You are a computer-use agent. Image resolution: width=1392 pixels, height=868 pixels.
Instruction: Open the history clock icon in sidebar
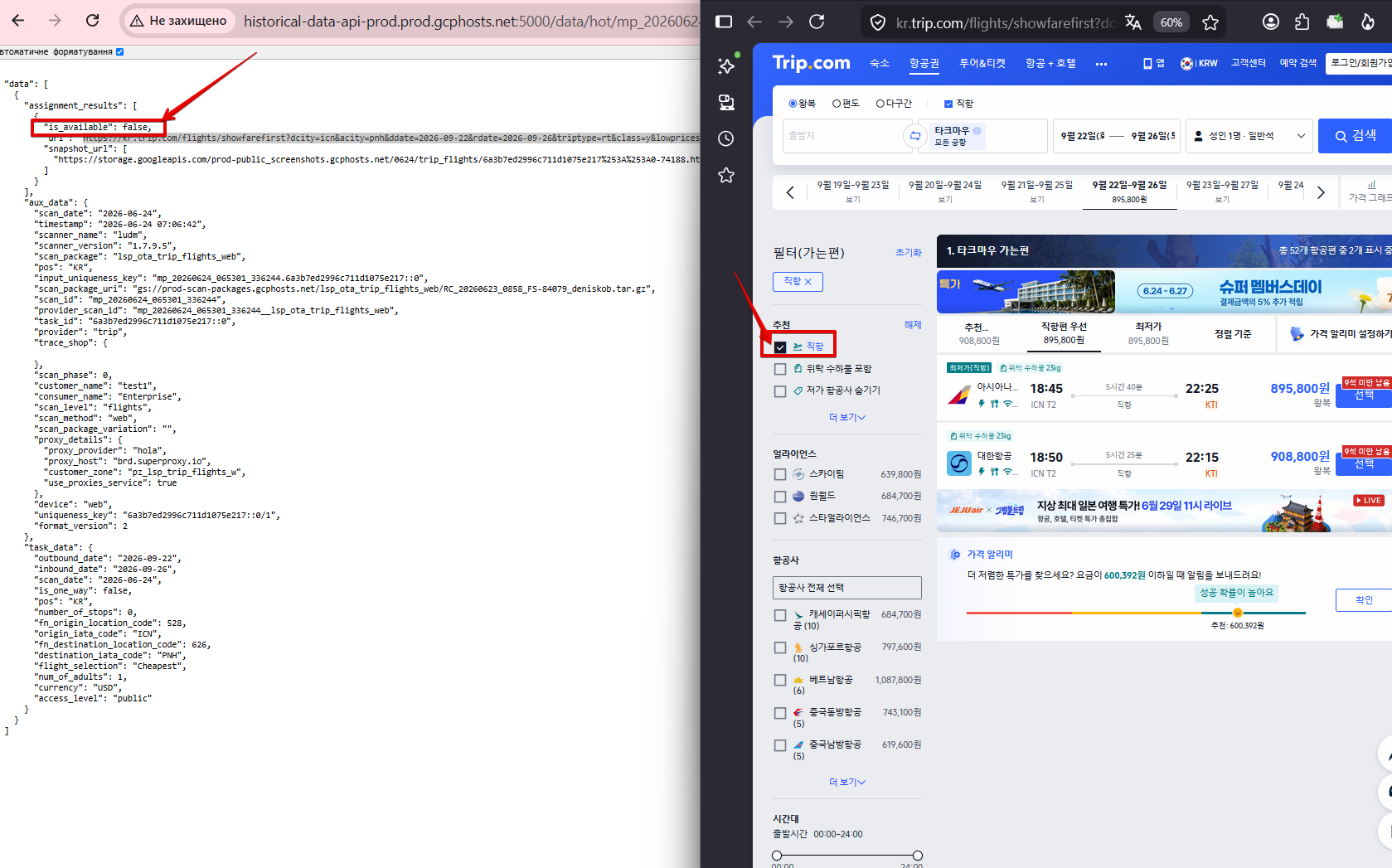pos(726,138)
